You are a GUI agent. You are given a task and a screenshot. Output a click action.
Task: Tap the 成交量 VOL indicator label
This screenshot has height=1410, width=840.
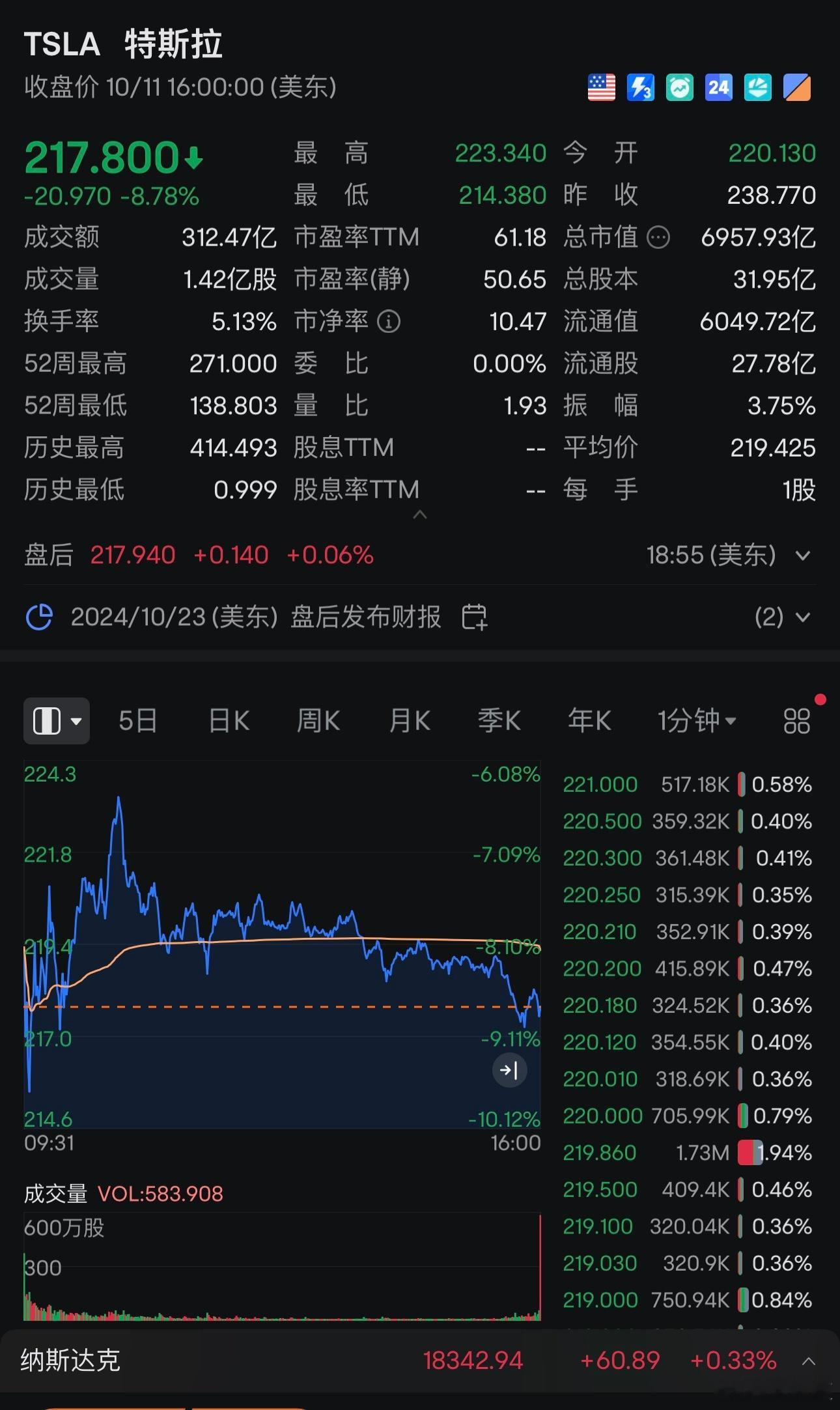[x=124, y=1194]
